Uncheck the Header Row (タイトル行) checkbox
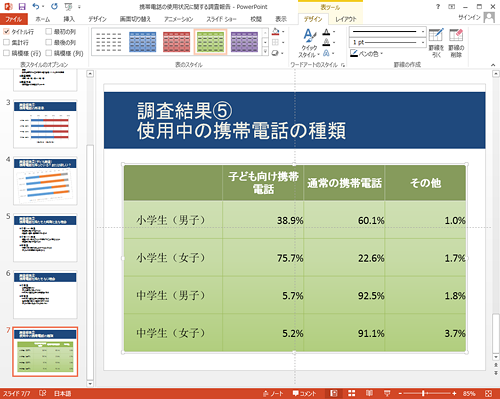Screen dimensions: 500x399 click(7, 32)
